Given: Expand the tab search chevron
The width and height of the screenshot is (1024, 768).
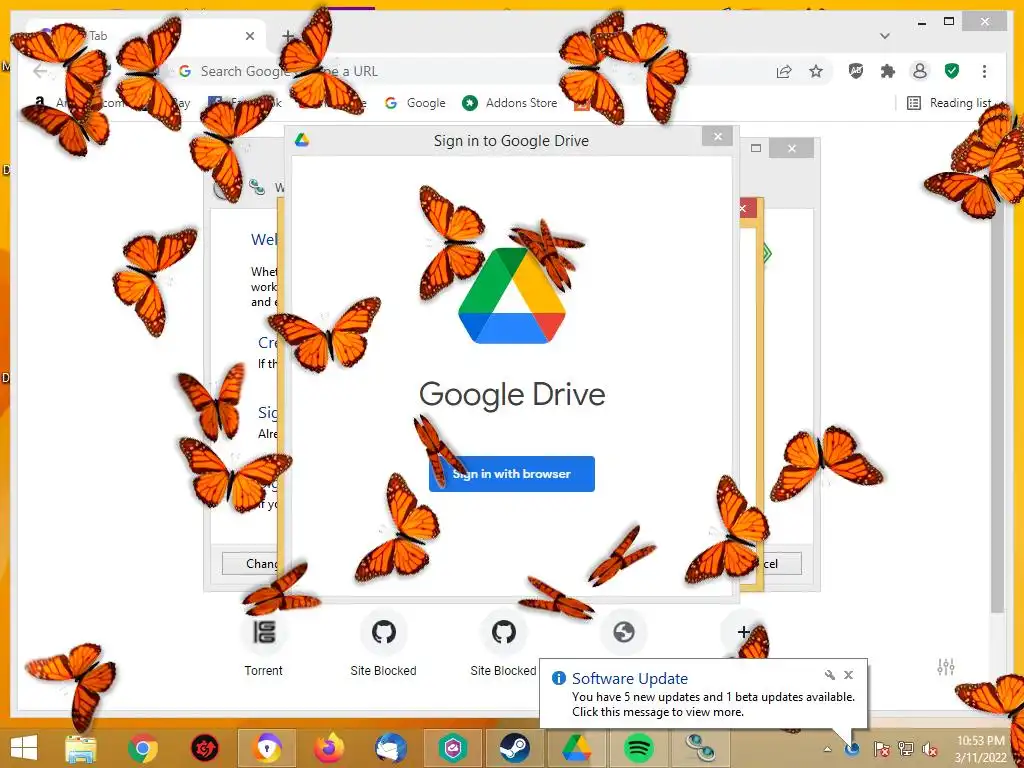Looking at the screenshot, I should pyautogui.click(x=884, y=36).
